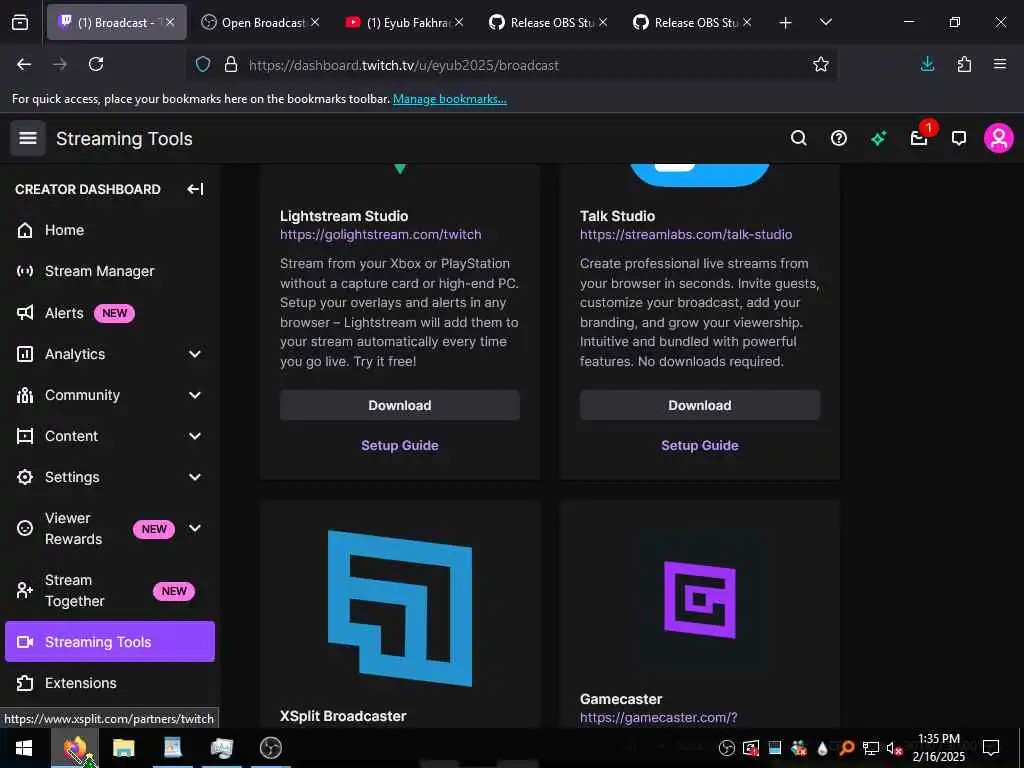The width and height of the screenshot is (1024, 768).
Task: Open the Firefox application menu
Action: click(999, 64)
